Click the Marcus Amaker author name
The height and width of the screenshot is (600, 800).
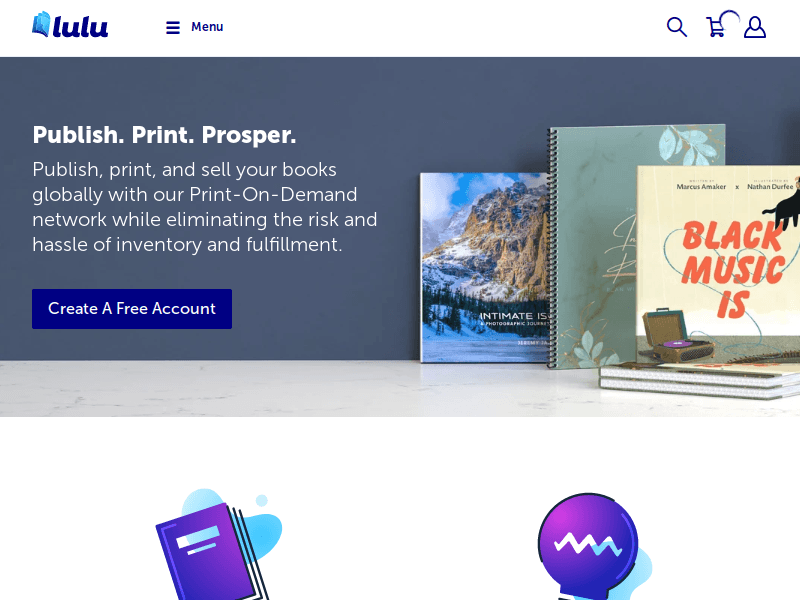click(701, 187)
